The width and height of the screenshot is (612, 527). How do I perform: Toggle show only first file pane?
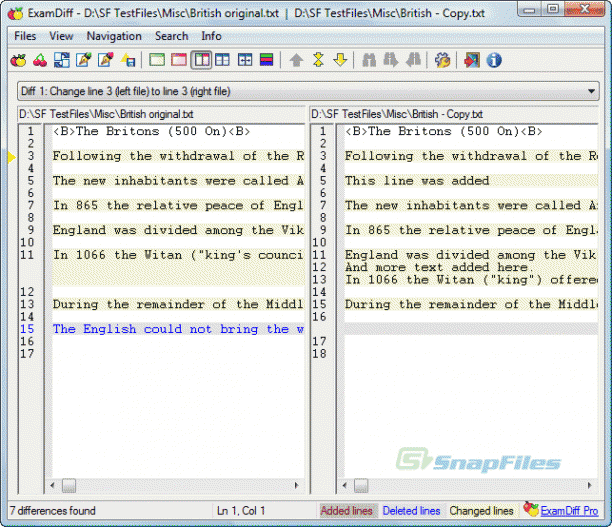157,61
